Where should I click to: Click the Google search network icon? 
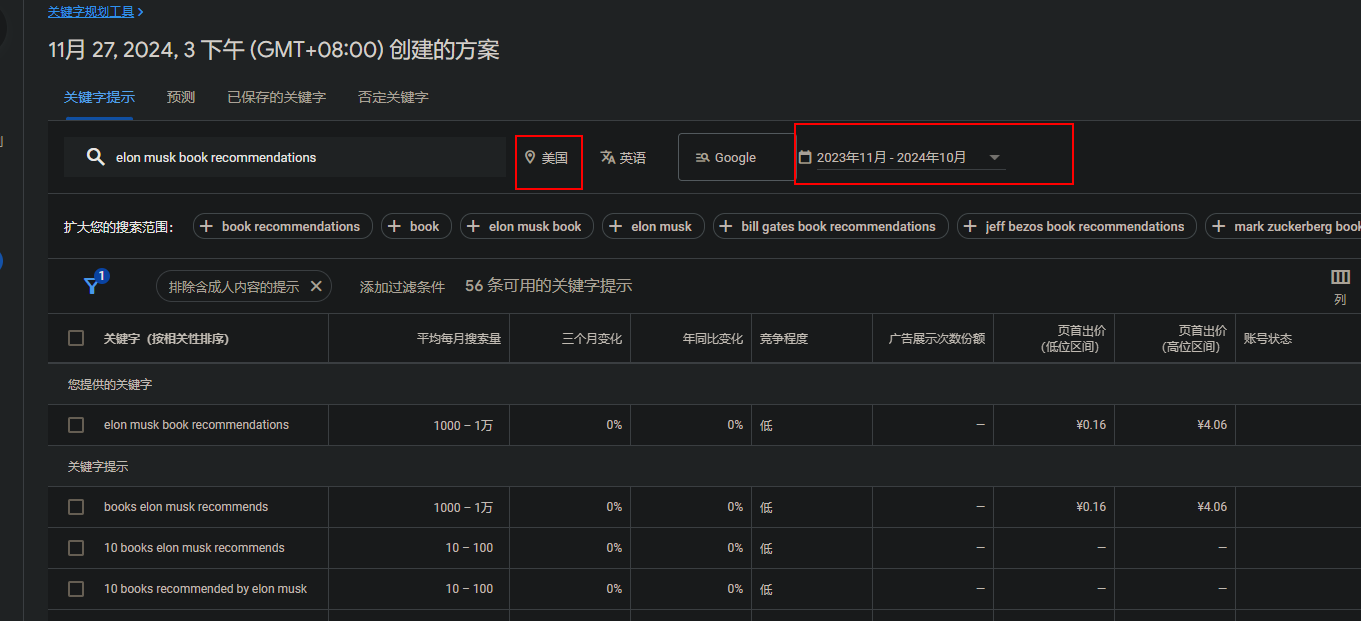pos(702,157)
